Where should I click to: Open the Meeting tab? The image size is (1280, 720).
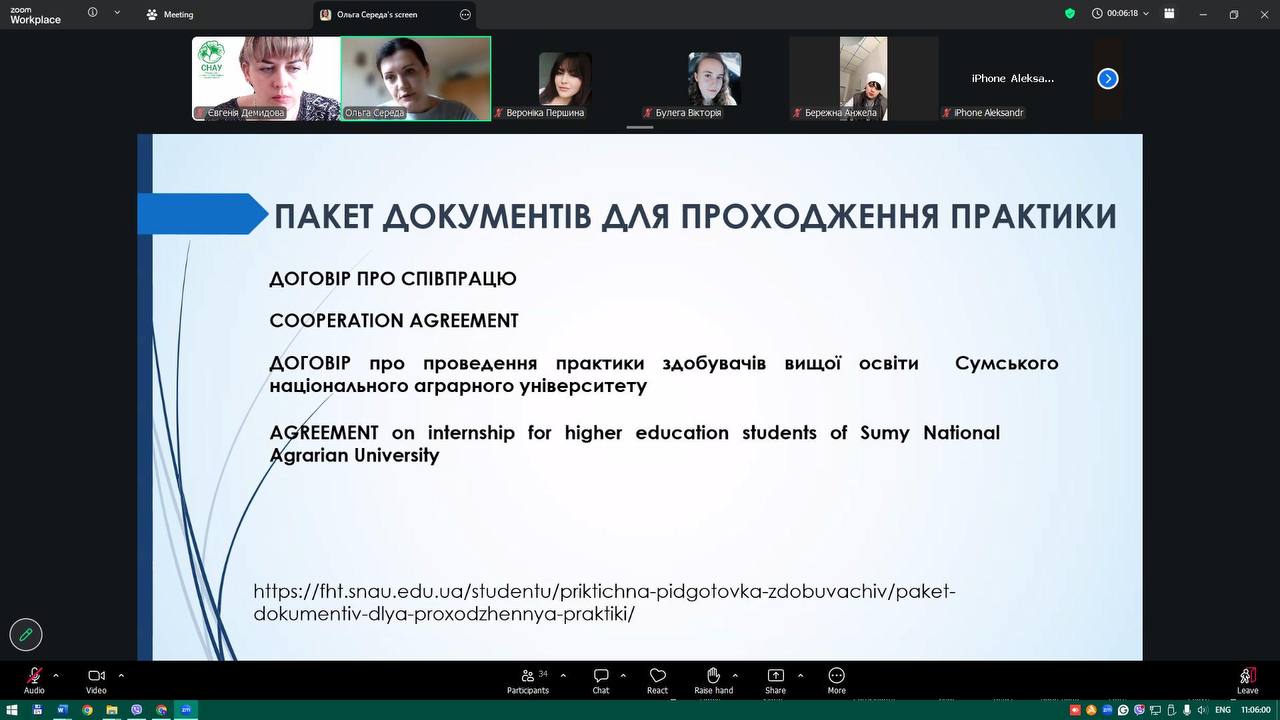[x=170, y=15]
